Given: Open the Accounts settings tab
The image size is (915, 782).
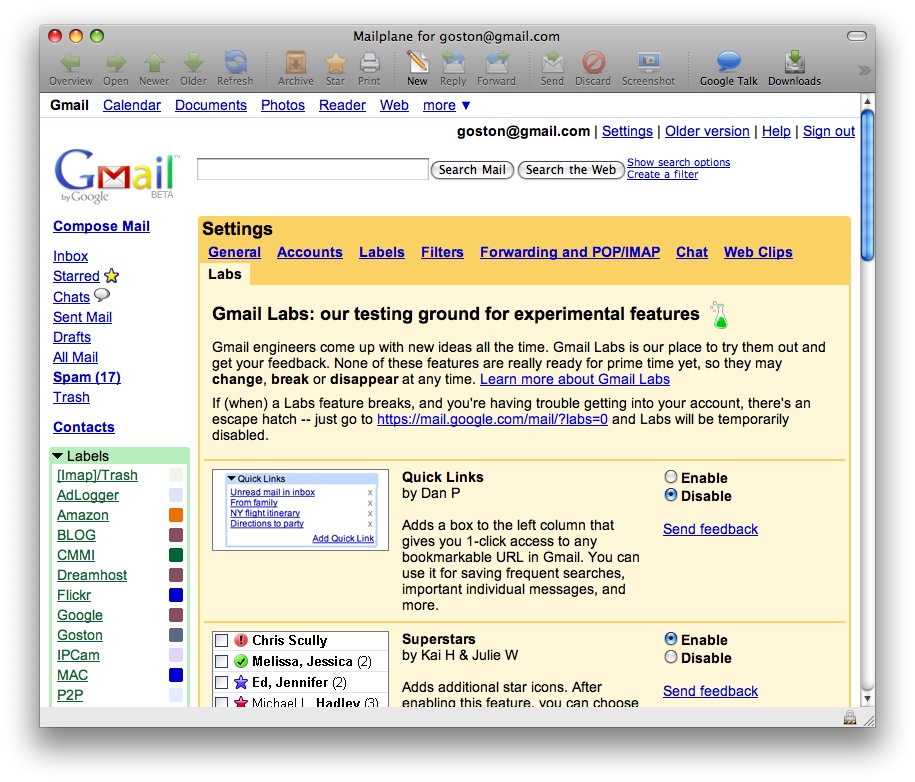Looking at the screenshot, I should (310, 252).
